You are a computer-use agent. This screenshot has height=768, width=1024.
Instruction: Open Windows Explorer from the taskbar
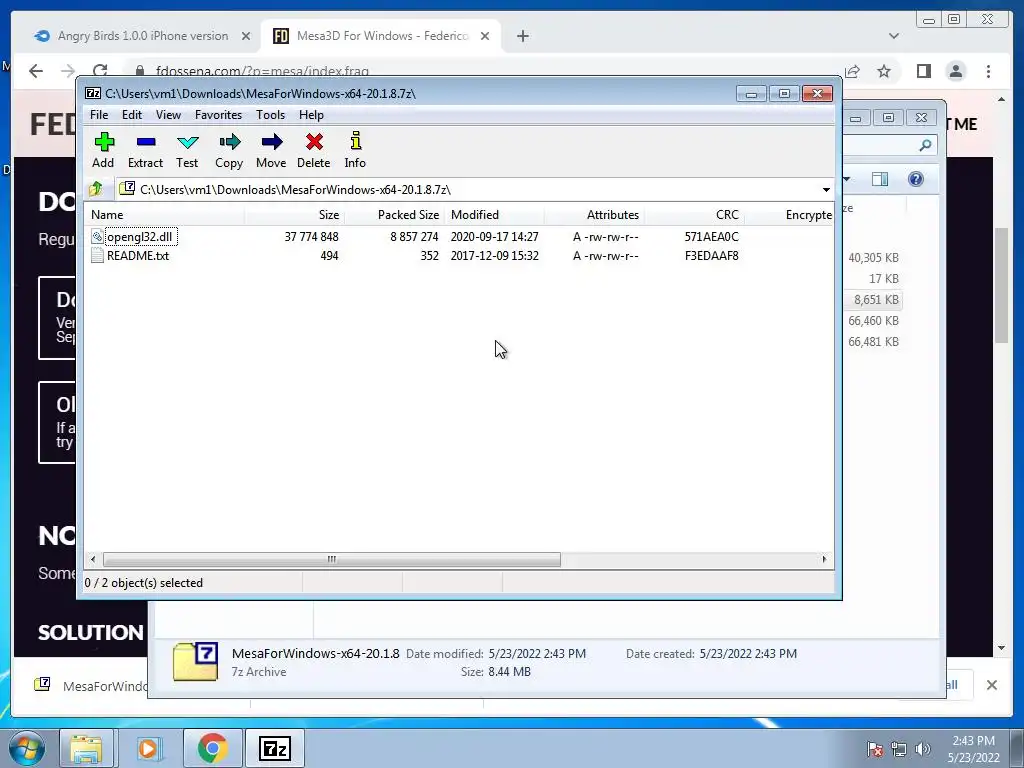[86, 748]
